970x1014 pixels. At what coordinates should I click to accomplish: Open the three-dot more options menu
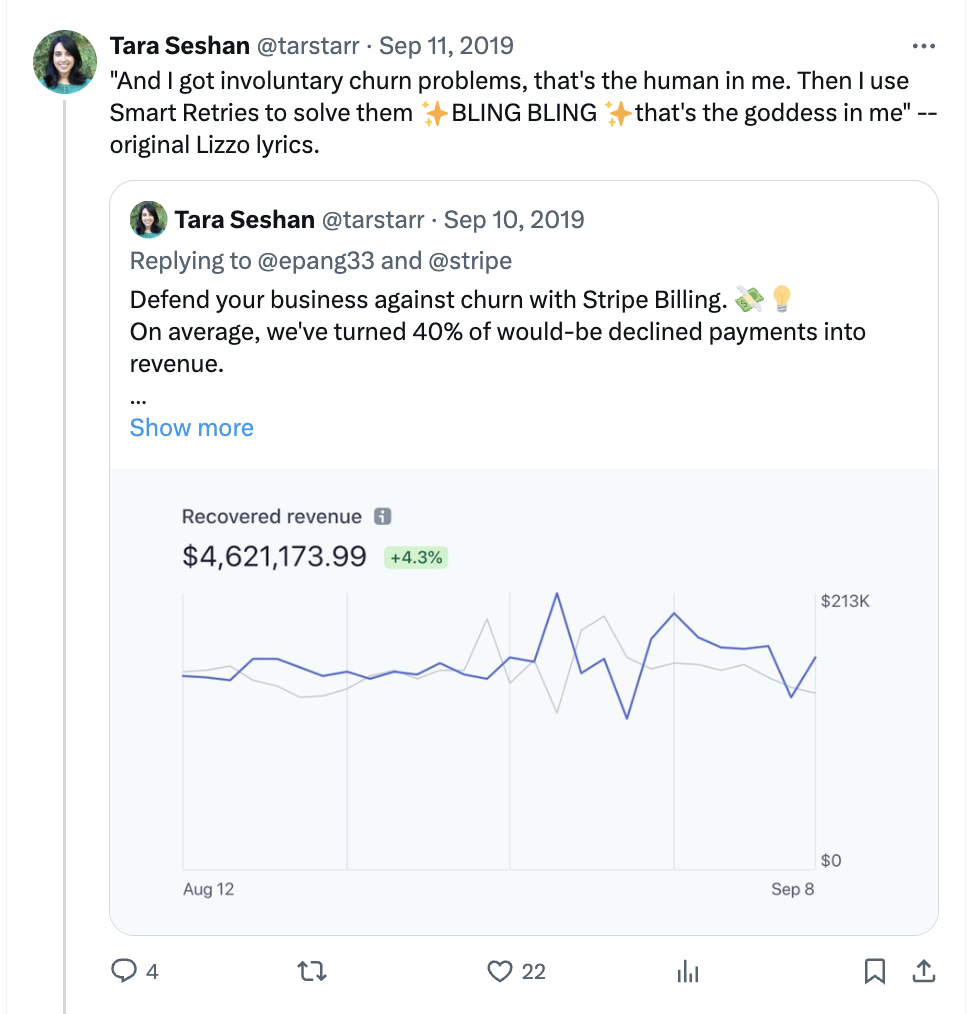pyautogui.click(x=923, y=46)
